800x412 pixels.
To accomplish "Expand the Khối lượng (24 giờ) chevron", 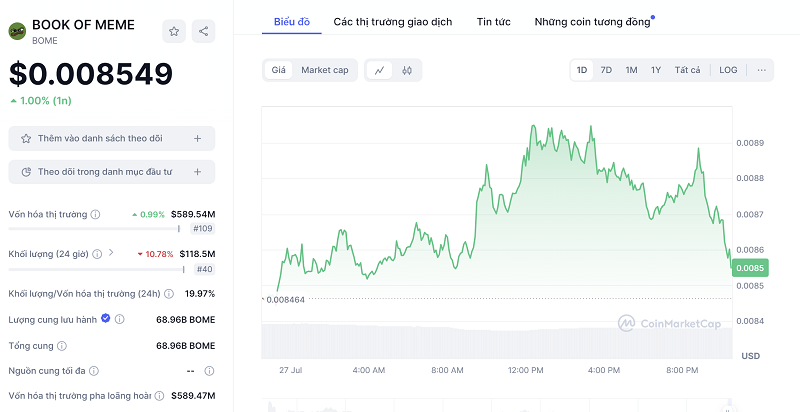I will pyautogui.click(x=110, y=253).
